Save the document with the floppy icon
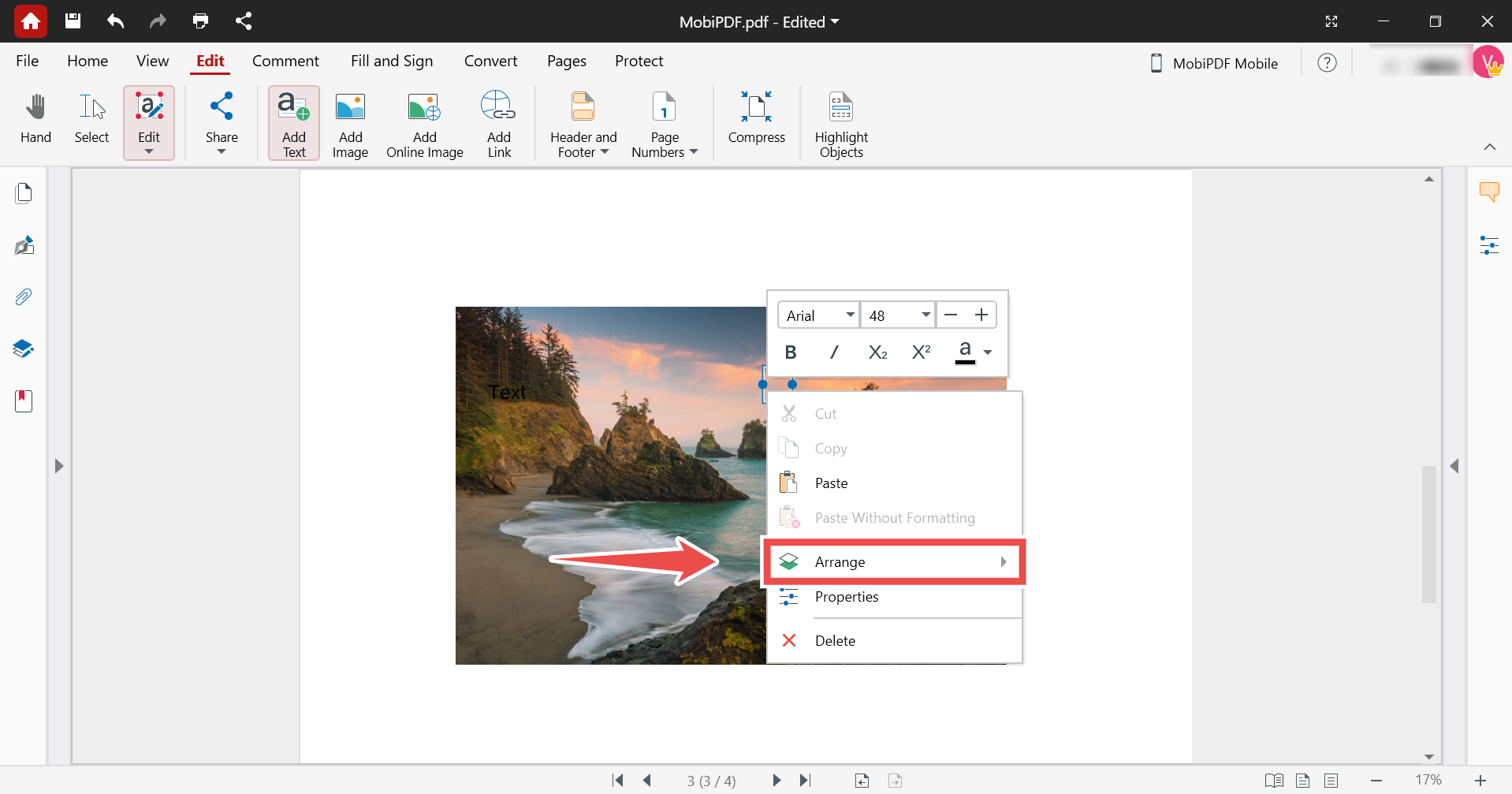 tap(73, 21)
